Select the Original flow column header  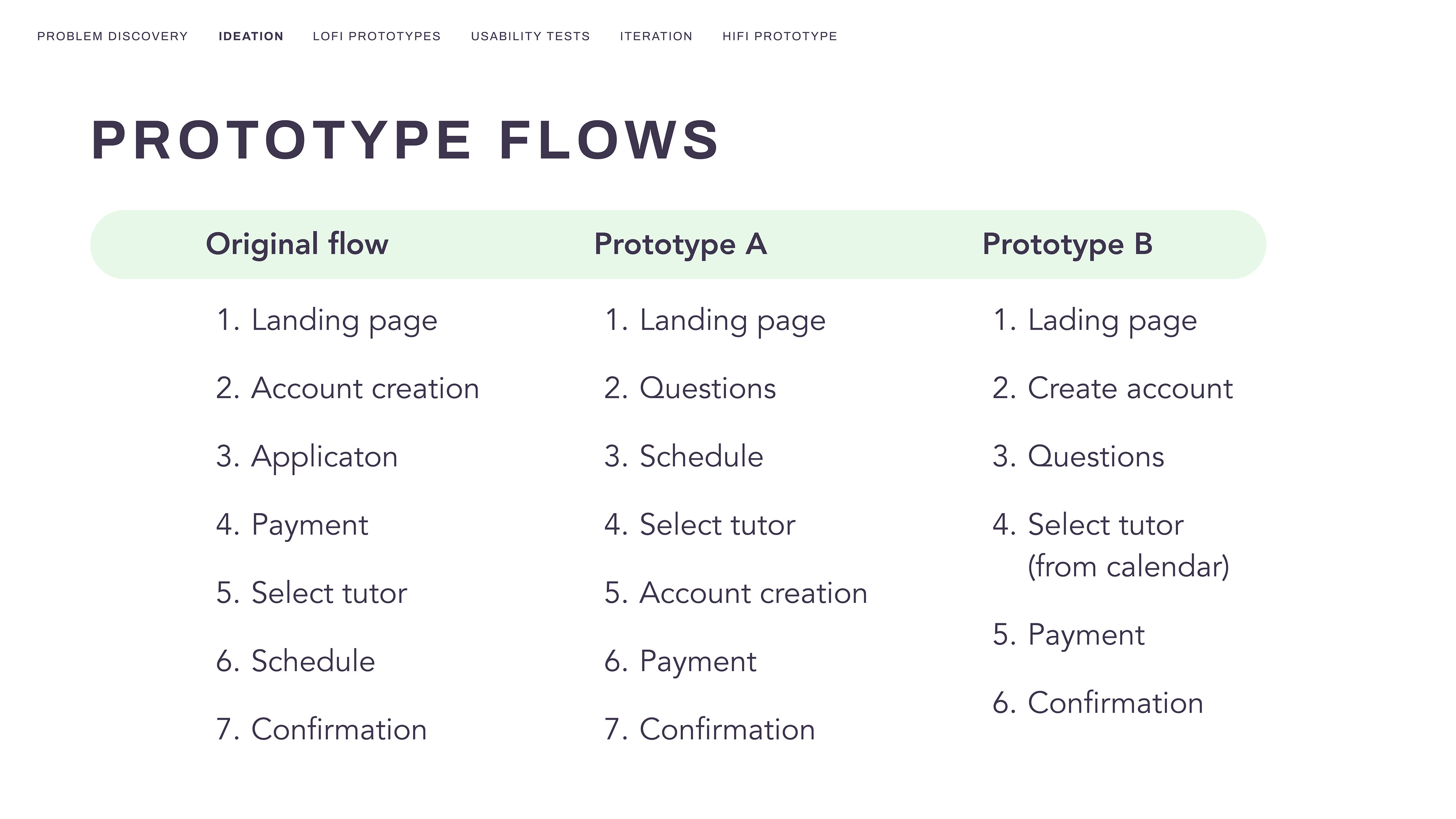pyautogui.click(x=297, y=244)
